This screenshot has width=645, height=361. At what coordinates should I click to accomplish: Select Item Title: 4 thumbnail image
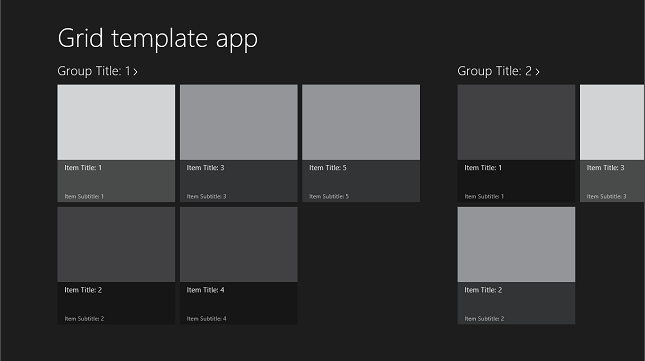point(239,245)
